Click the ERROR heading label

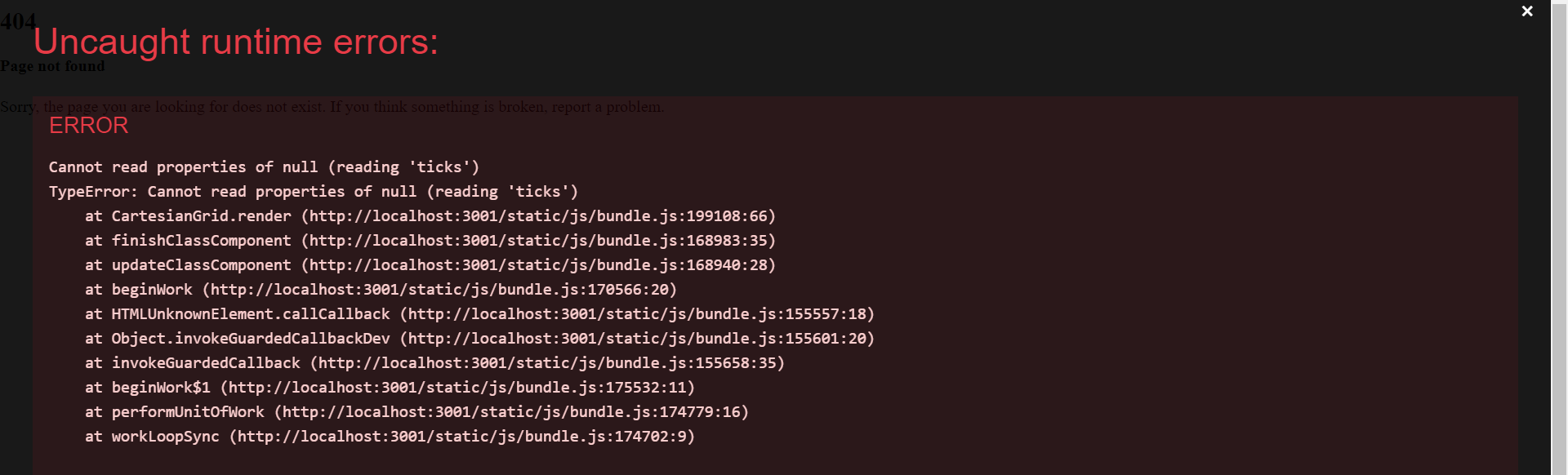click(88, 126)
